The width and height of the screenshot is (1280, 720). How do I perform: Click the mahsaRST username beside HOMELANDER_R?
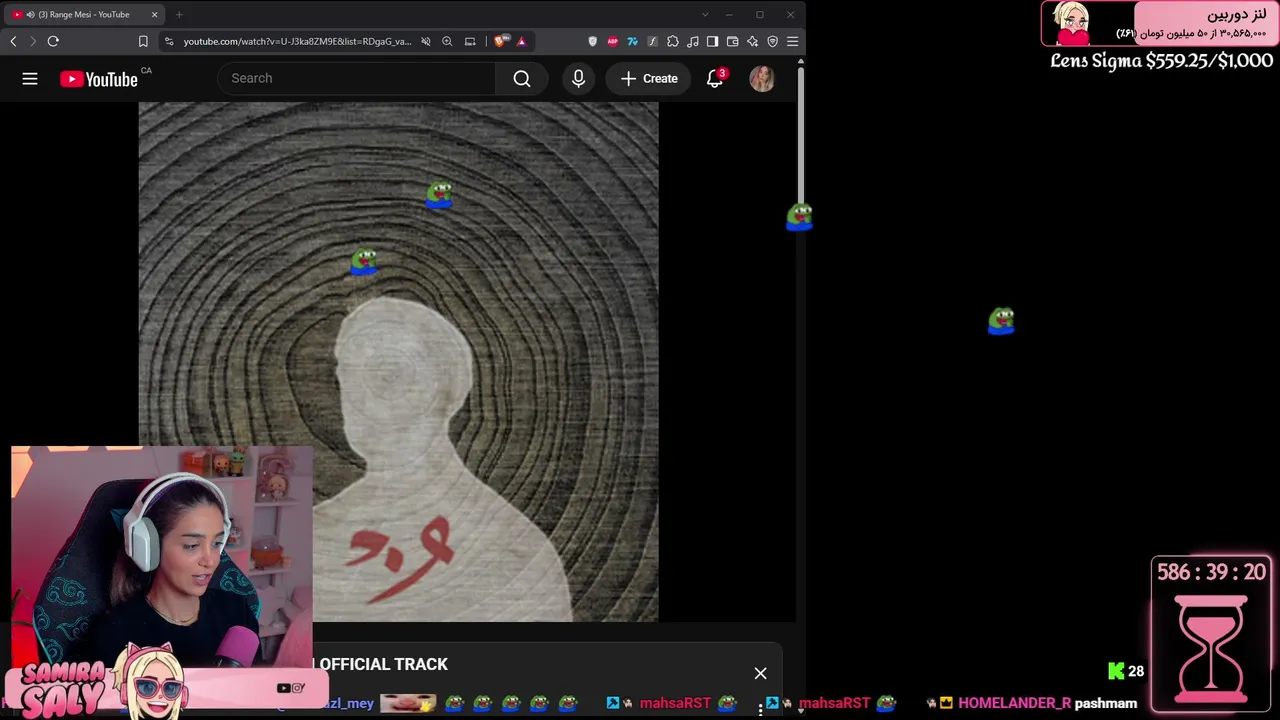pyautogui.click(x=834, y=703)
